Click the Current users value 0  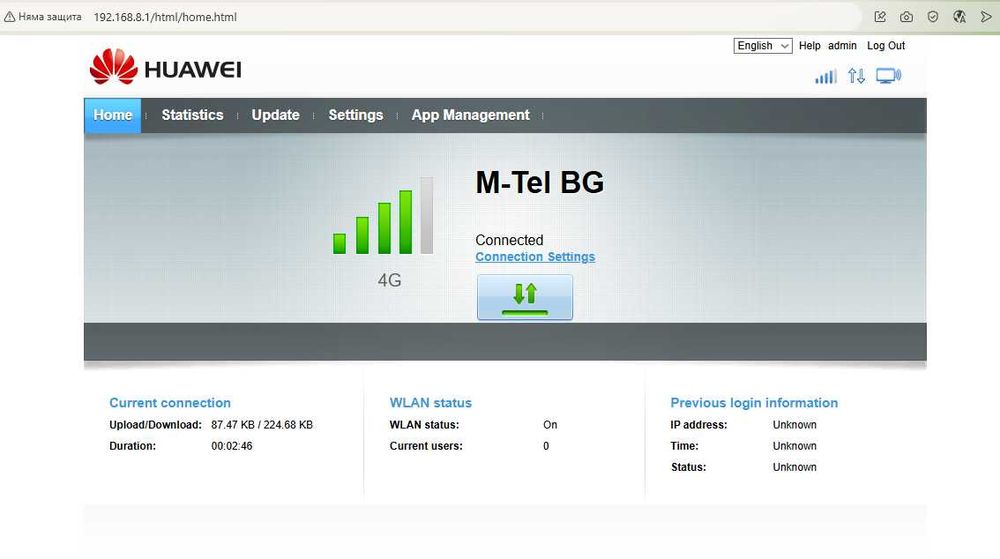[x=546, y=446]
